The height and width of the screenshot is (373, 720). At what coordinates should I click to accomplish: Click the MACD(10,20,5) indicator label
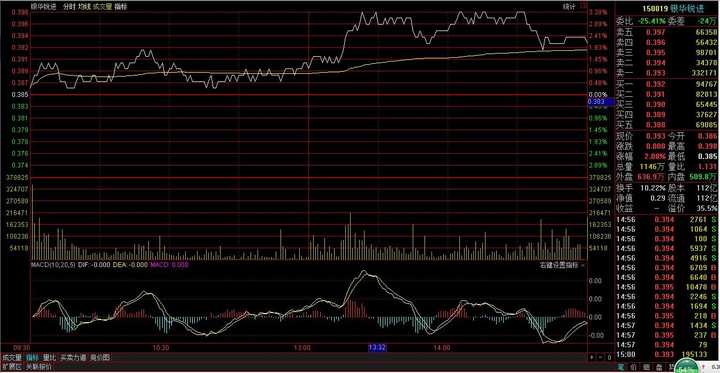[53, 265]
